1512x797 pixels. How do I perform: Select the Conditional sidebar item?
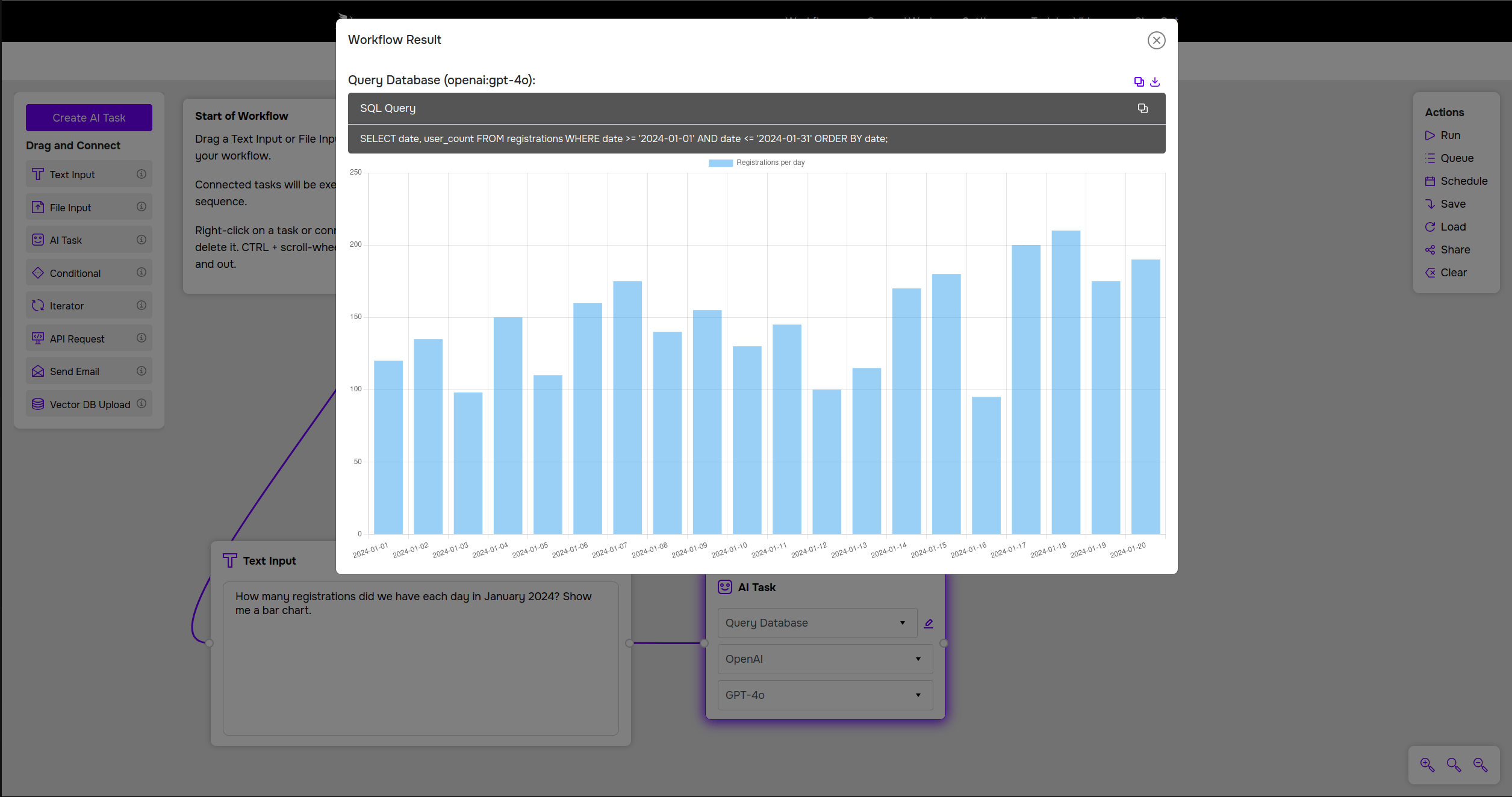tap(74, 272)
